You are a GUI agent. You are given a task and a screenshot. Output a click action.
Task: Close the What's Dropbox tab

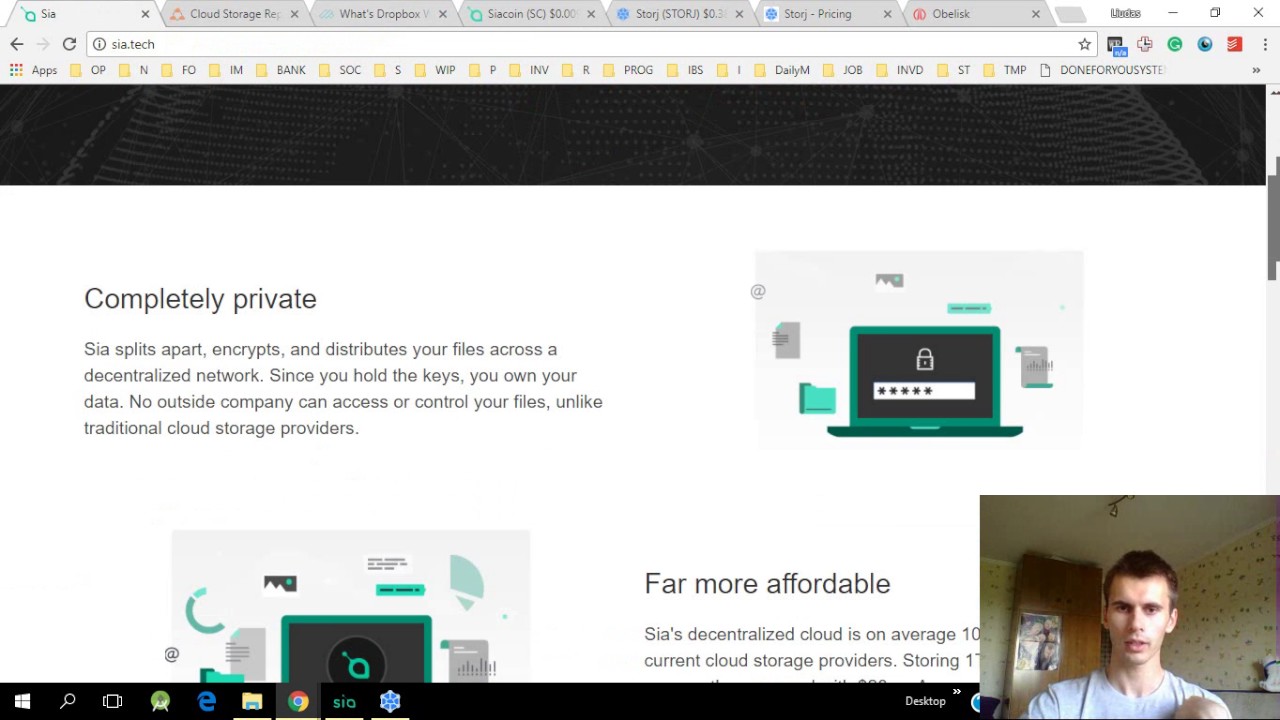442,14
